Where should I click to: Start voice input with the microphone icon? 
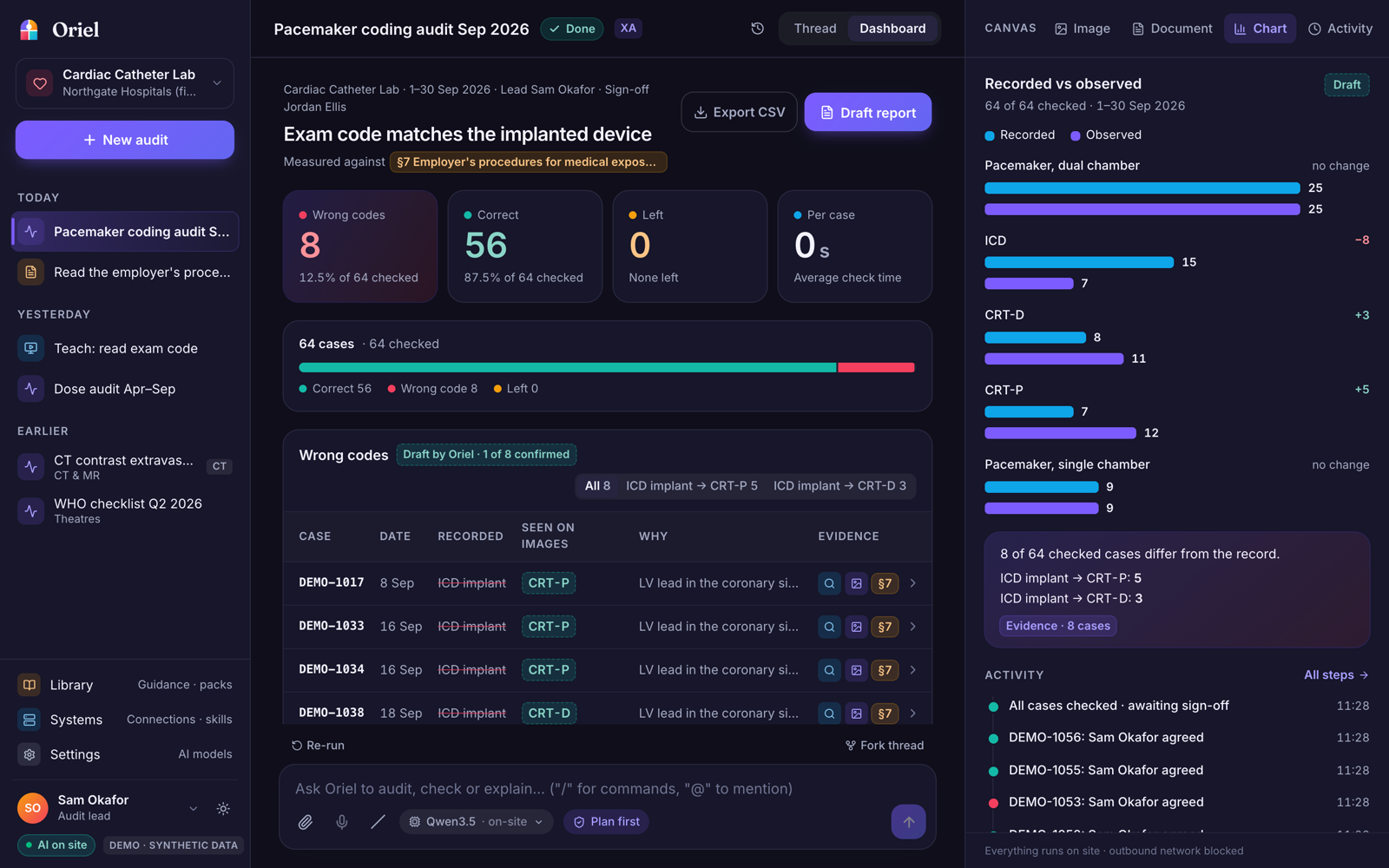pyautogui.click(x=342, y=822)
